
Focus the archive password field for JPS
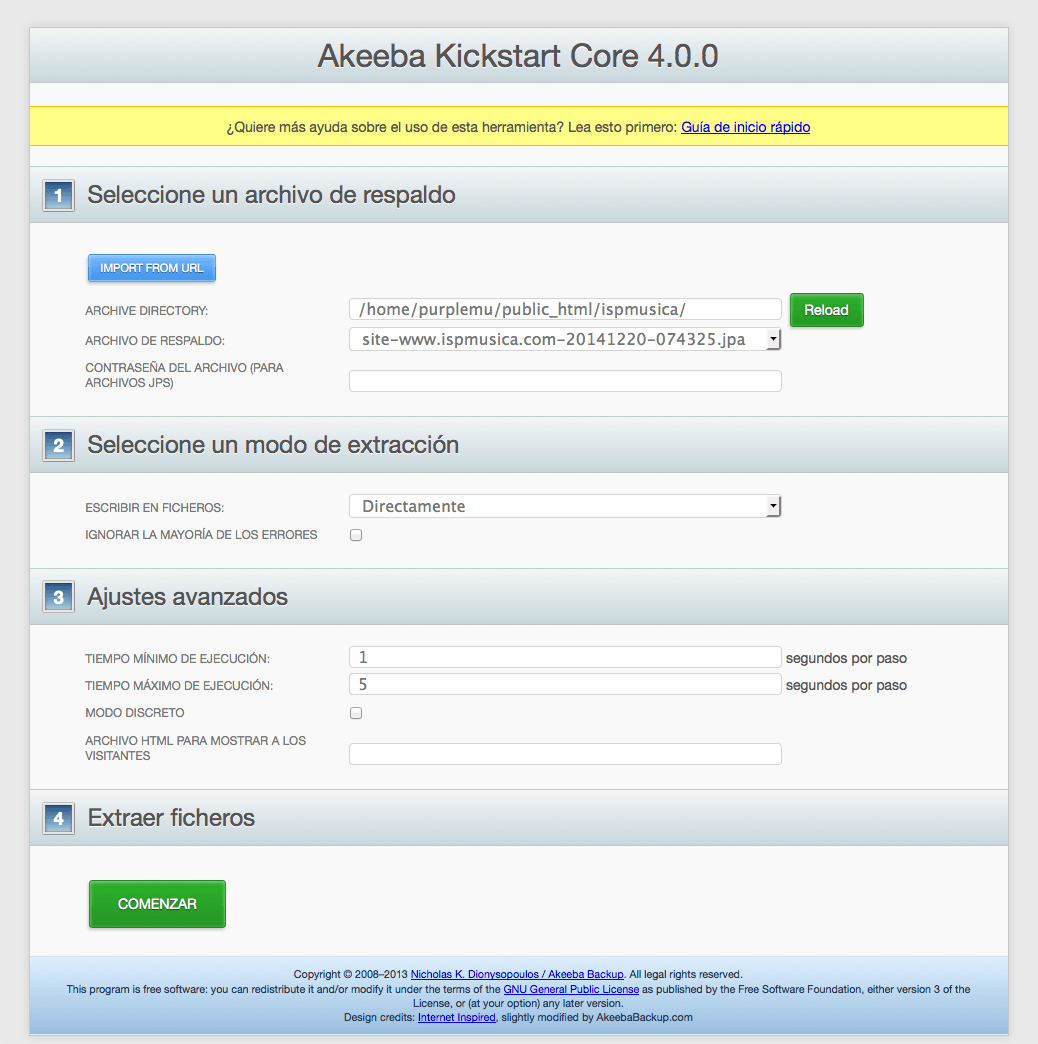[565, 381]
